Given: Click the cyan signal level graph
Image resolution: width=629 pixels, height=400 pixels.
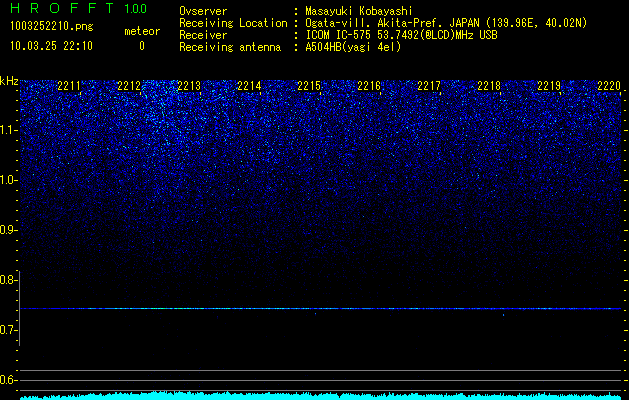Looking at the screenshot, I should click(320, 396).
